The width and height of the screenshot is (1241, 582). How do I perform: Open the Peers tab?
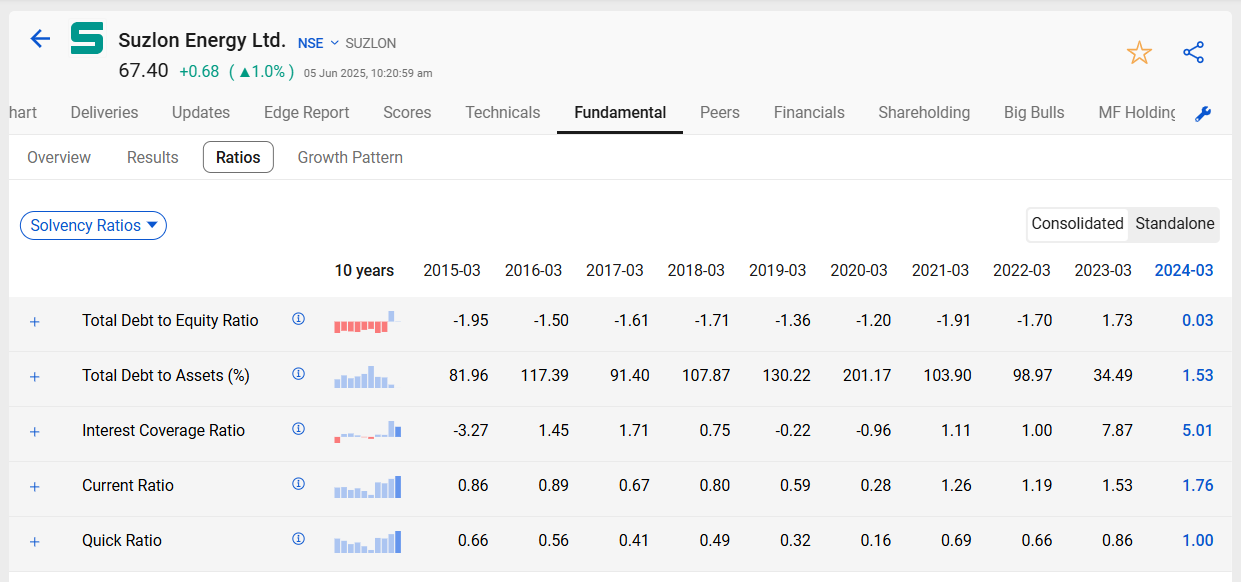coord(720,113)
